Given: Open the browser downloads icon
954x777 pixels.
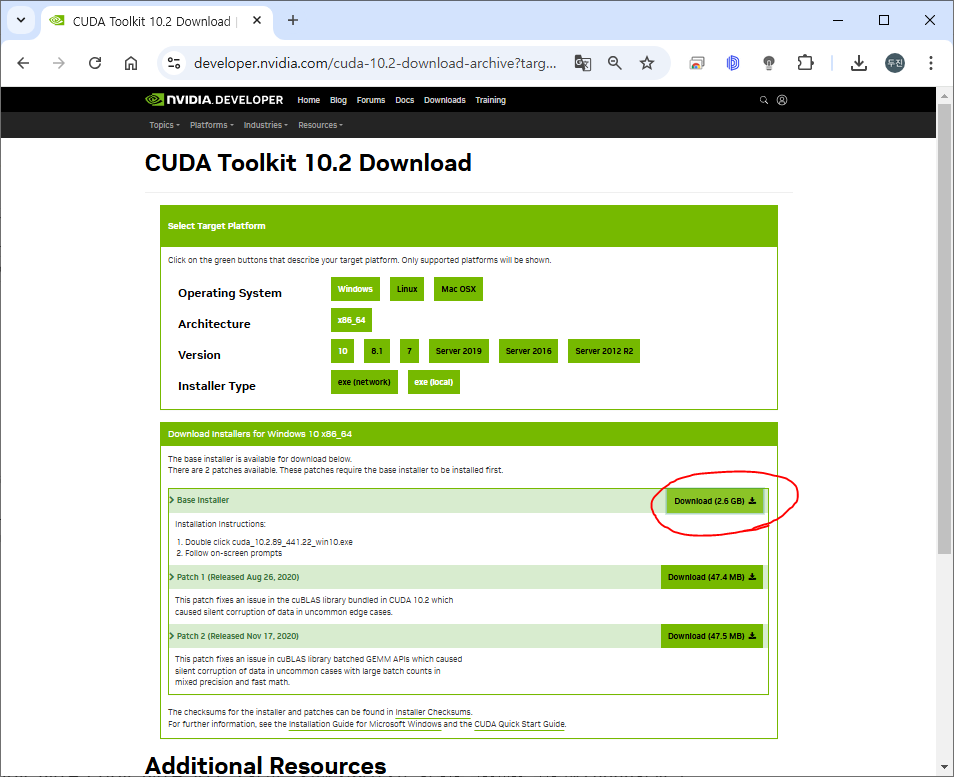Looking at the screenshot, I should click(858, 63).
